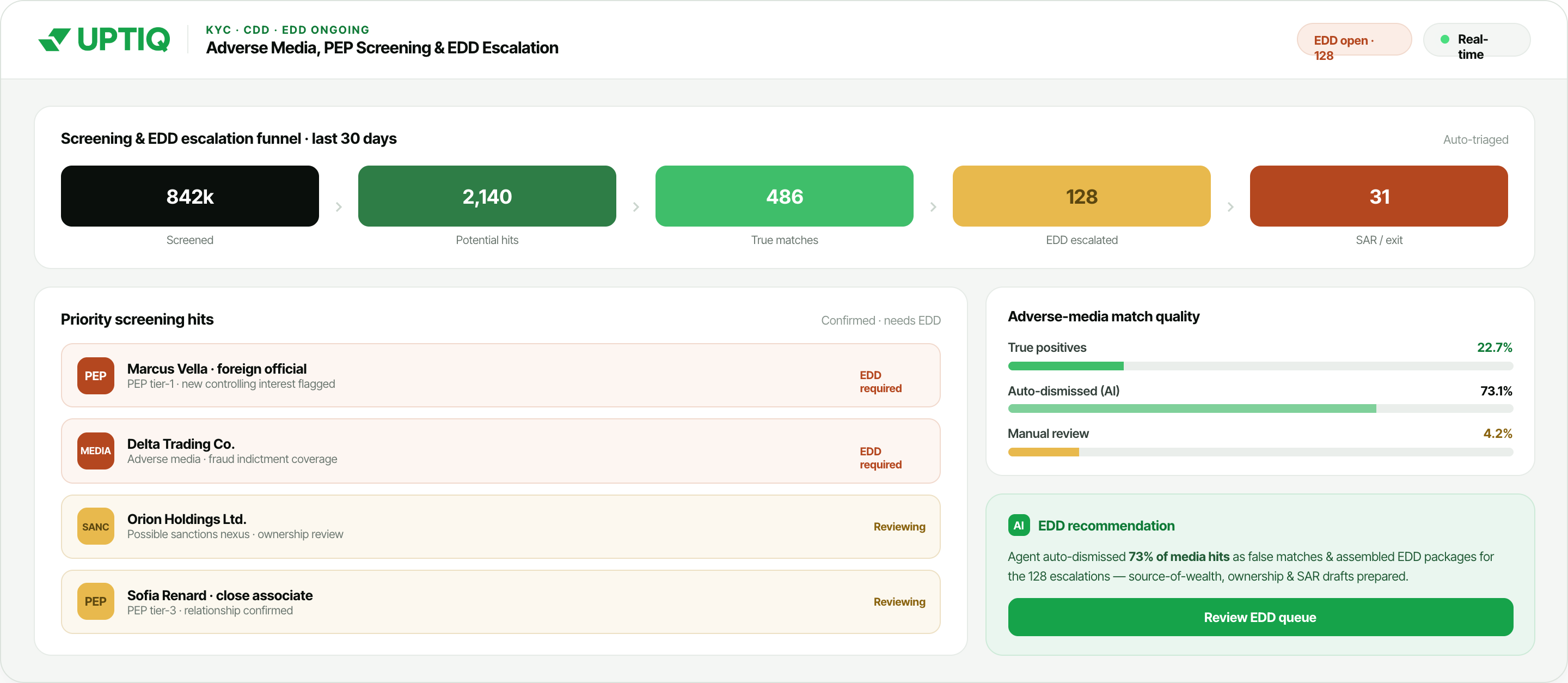
Task: Click the 4.2% Manual review value
Action: pos(1497,434)
